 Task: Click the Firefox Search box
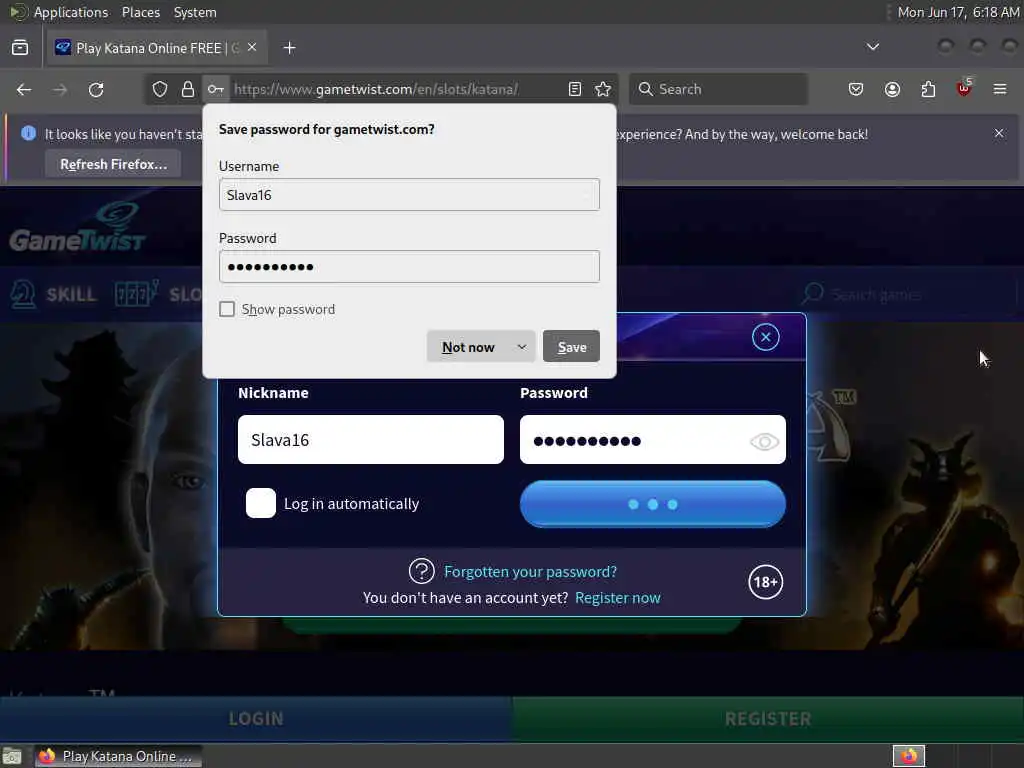coord(718,89)
